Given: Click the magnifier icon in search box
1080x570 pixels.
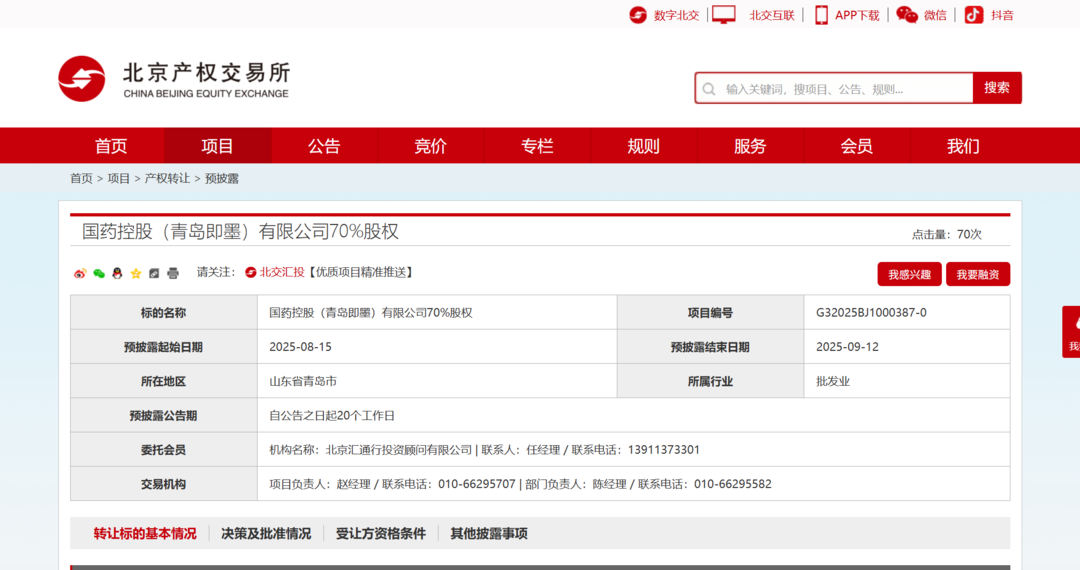Looking at the screenshot, I should (x=709, y=89).
